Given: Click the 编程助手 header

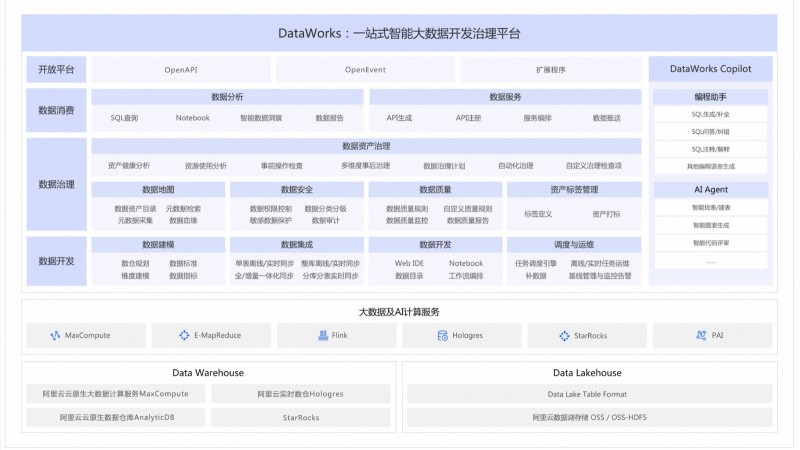Looking at the screenshot, I should pyautogui.click(x=711, y=97).
